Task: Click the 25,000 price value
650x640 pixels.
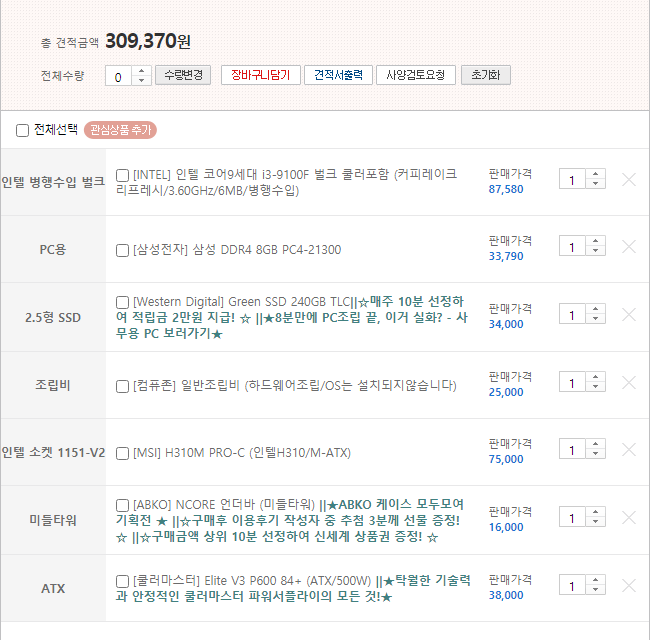Action: tap(506, 393)
